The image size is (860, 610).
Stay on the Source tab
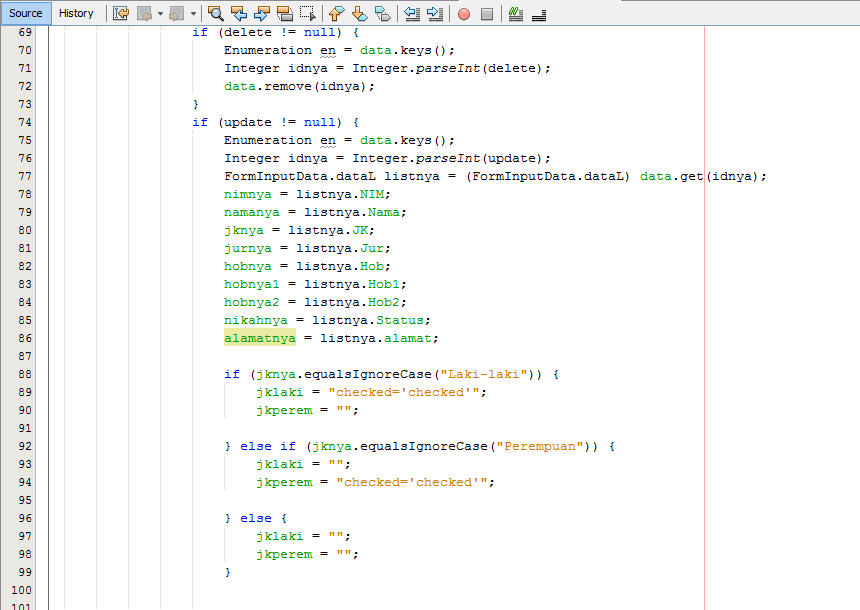tap(25, 13)
